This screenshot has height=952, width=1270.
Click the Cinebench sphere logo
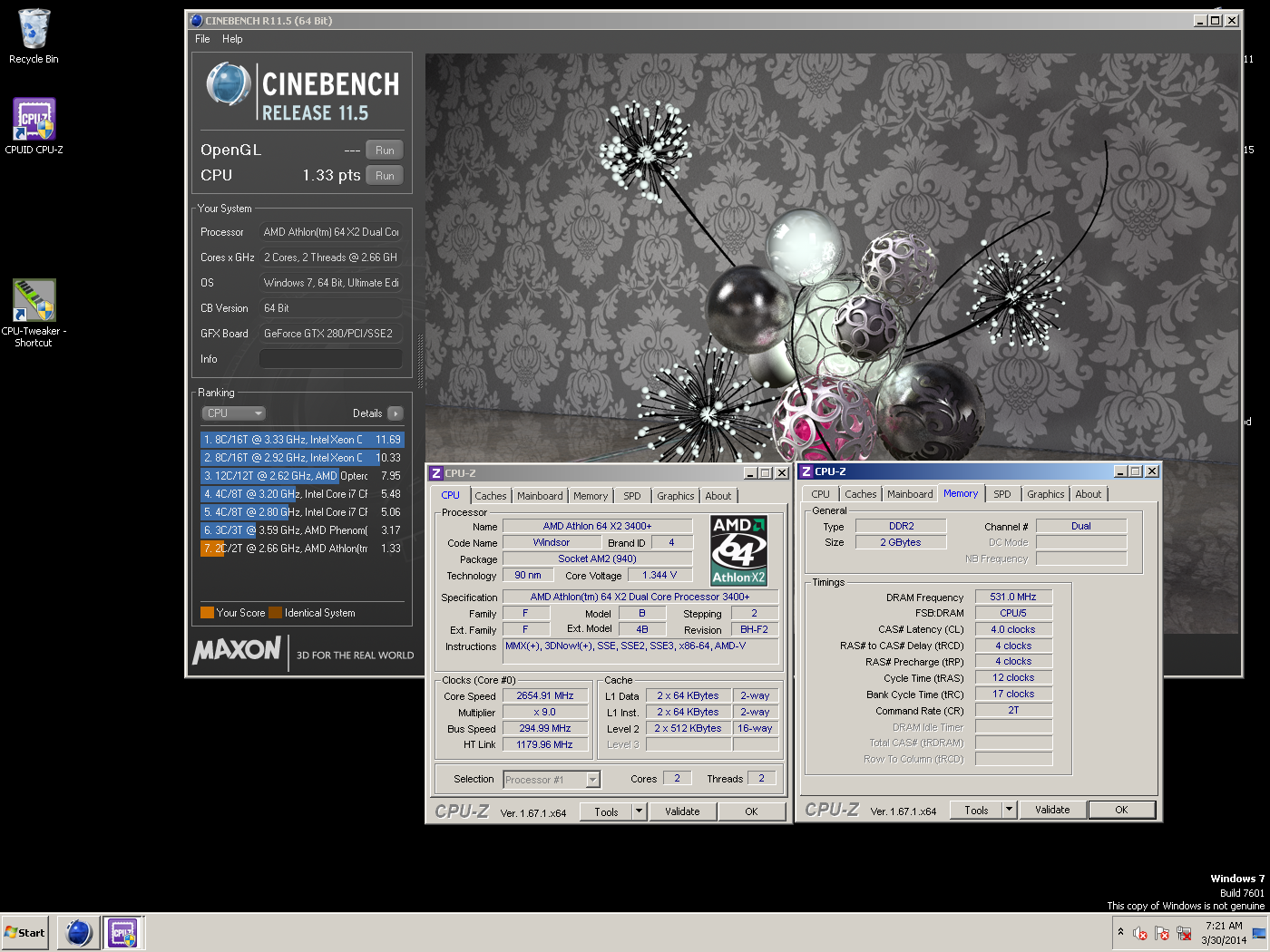coord(229,84)
